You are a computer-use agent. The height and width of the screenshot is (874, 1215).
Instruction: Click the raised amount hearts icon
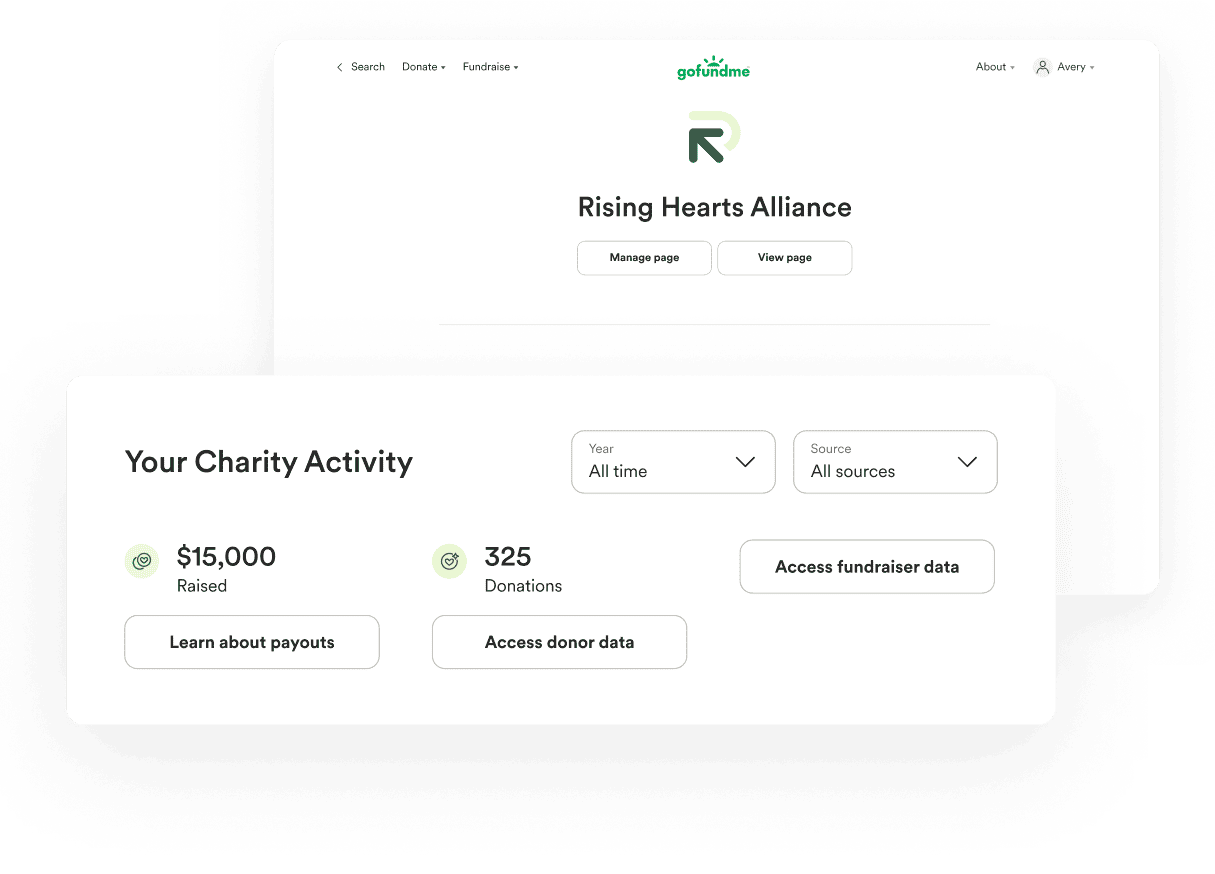pos(142,561)
